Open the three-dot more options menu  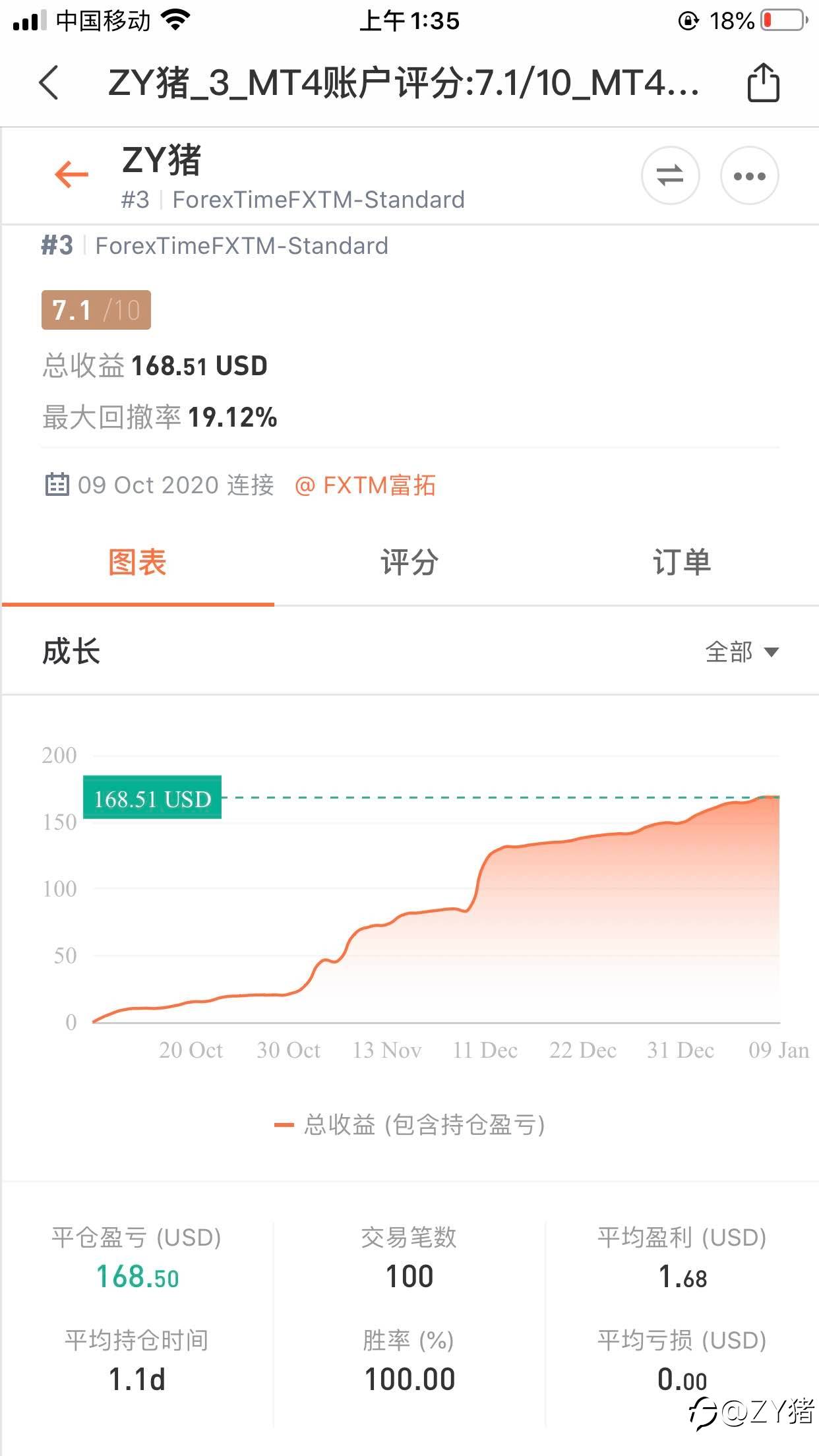point(749,176)
